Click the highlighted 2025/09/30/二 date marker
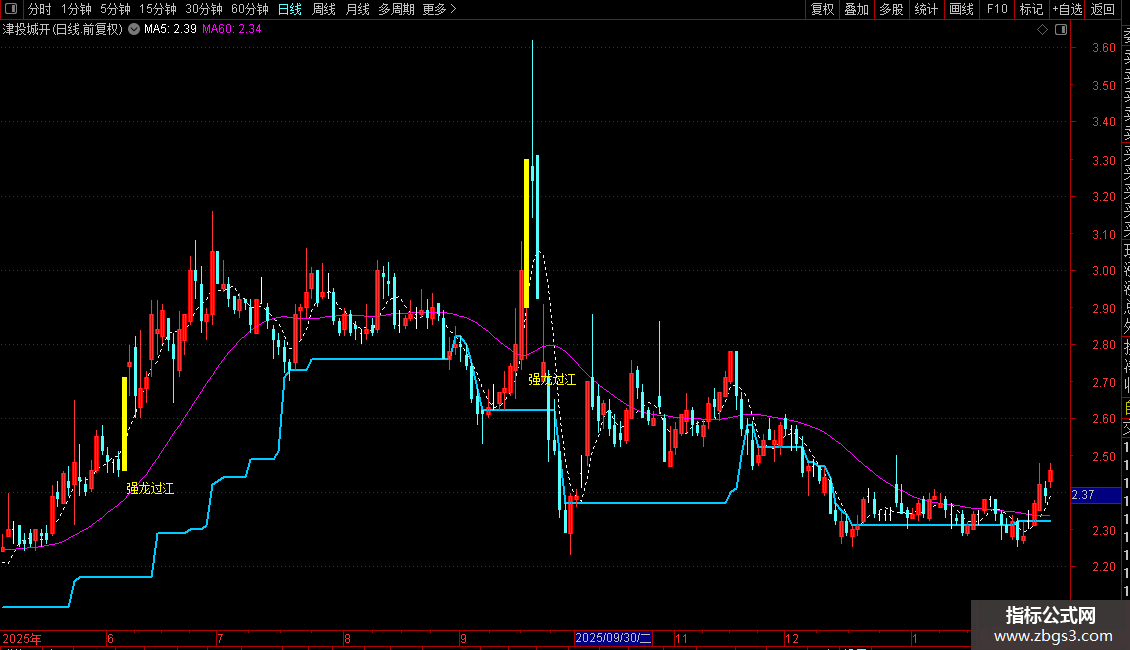Image resolution: width=1130 pixels, height=650 pixels. tap(613, 638)
